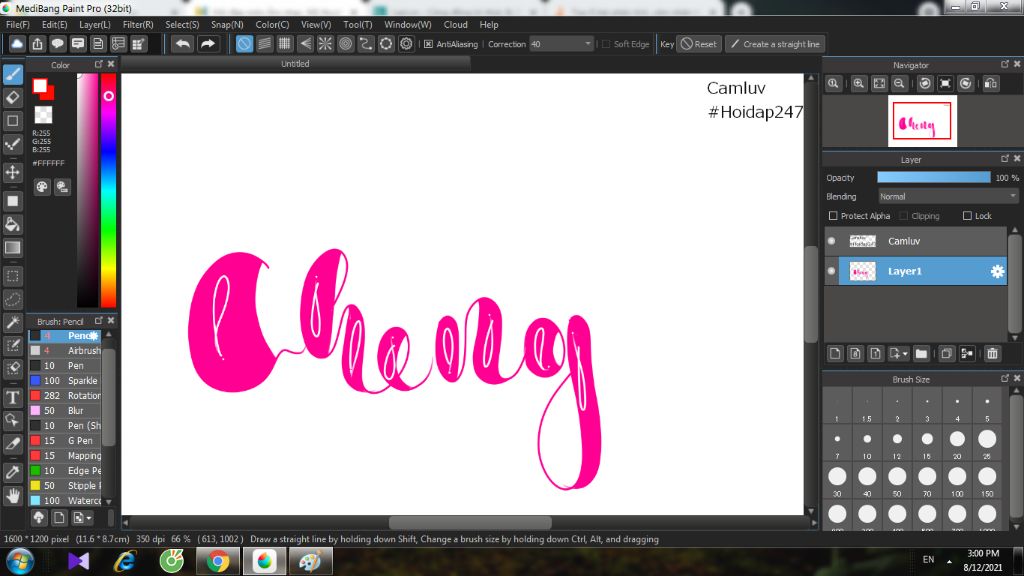Select the Hand tool
Image resolution: width=1024 pixels, height=576 pixels.
[x=12, y=496]
